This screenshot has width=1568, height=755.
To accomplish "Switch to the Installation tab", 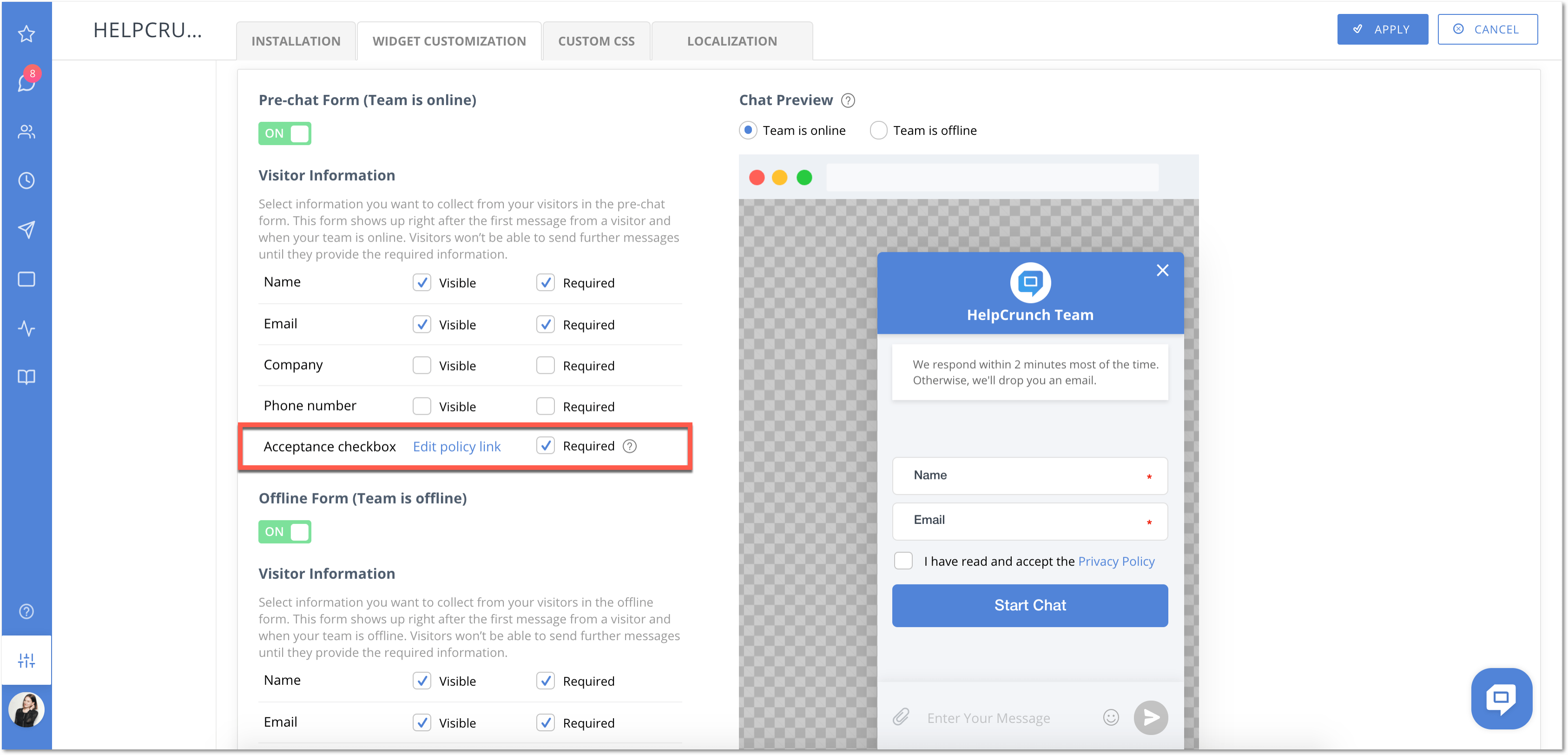I will pyautogui.click(x=296, y=41).
